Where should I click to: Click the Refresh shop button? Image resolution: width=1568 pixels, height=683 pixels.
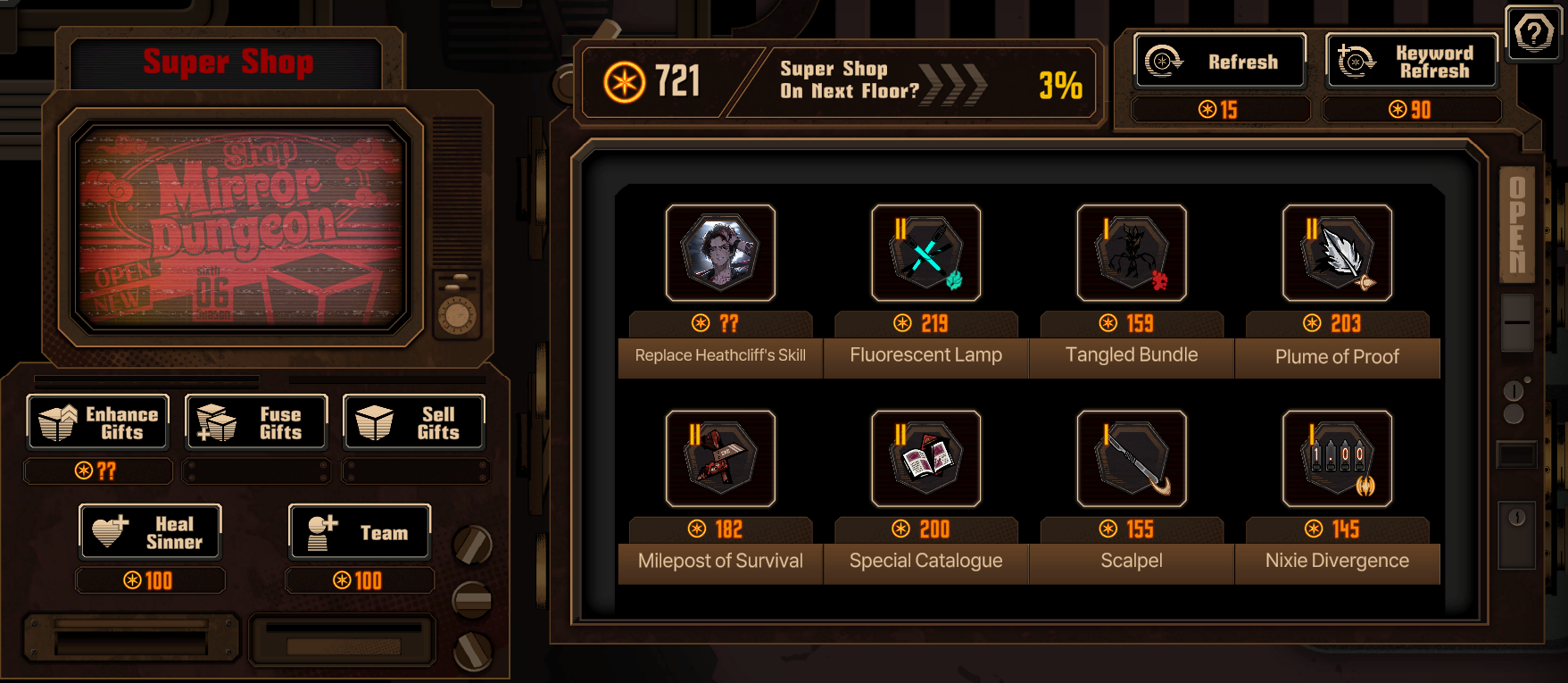click(1220, 62)
